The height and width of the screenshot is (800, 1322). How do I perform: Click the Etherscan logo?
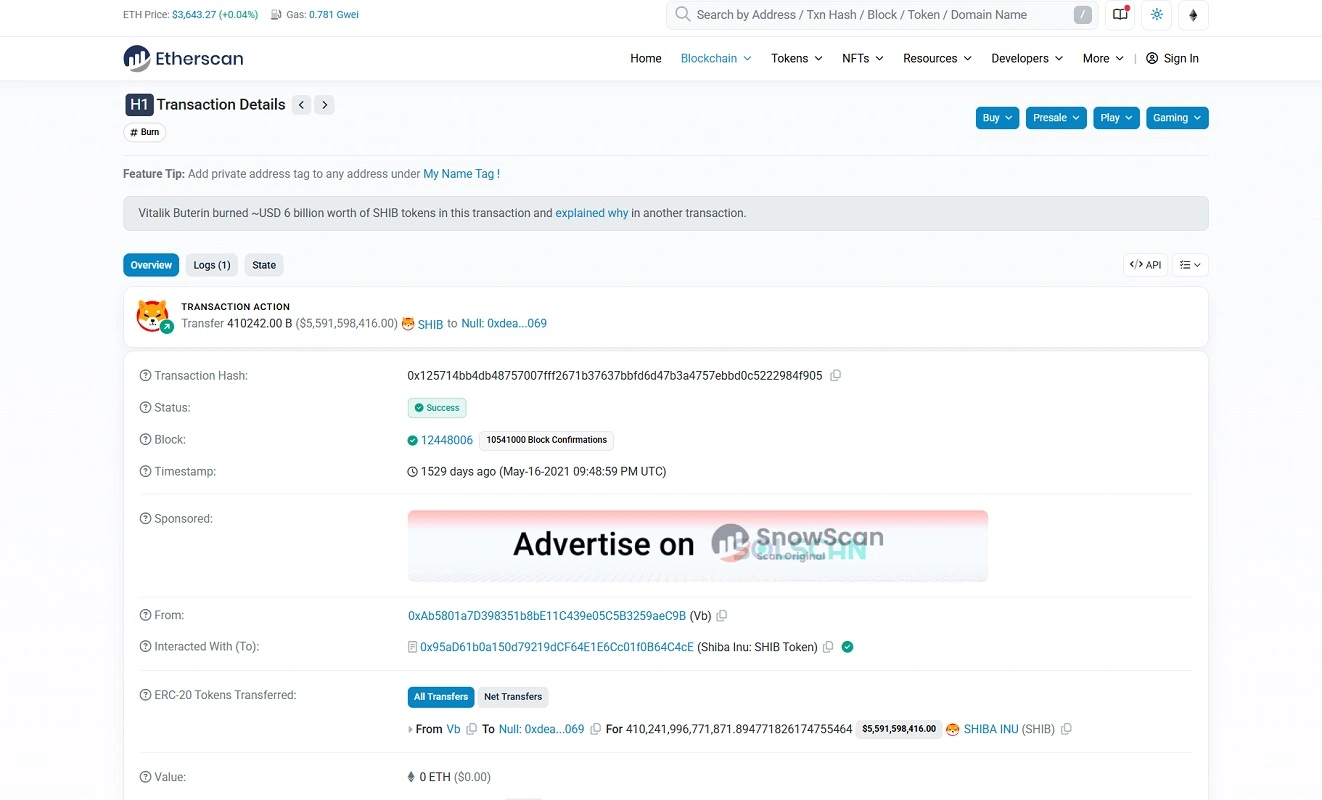183,58
